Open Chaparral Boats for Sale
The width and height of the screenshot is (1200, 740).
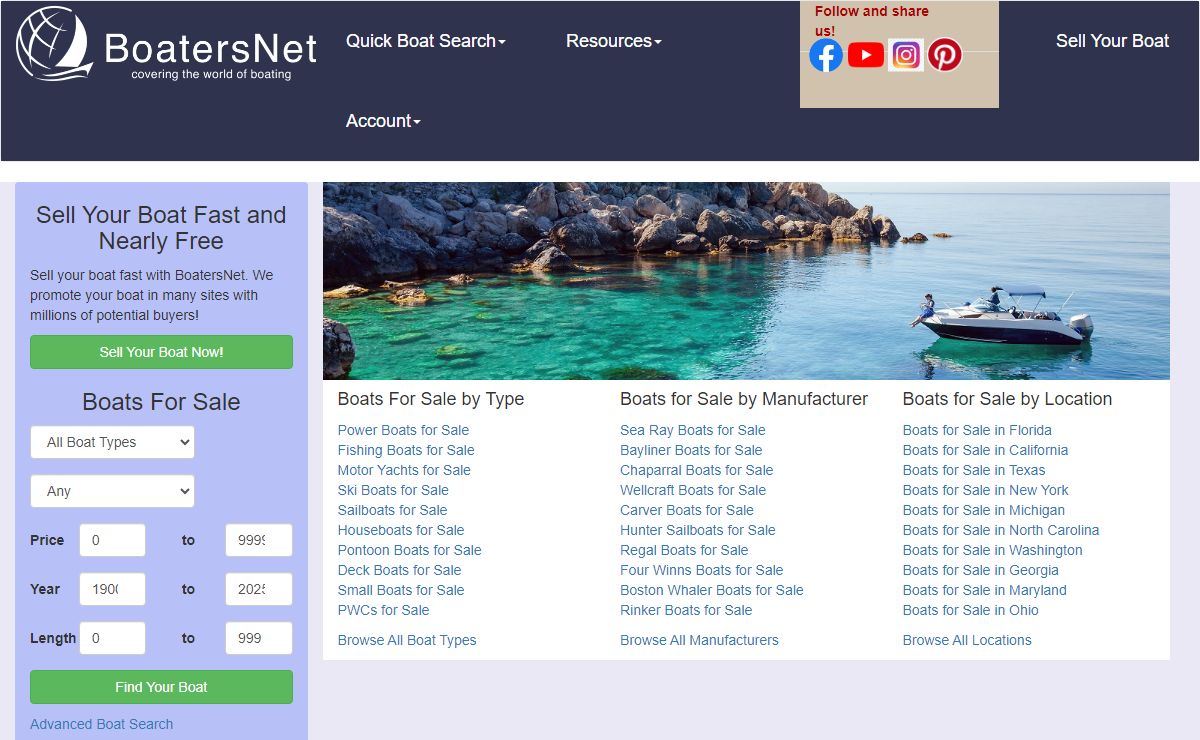click(697, 470)
